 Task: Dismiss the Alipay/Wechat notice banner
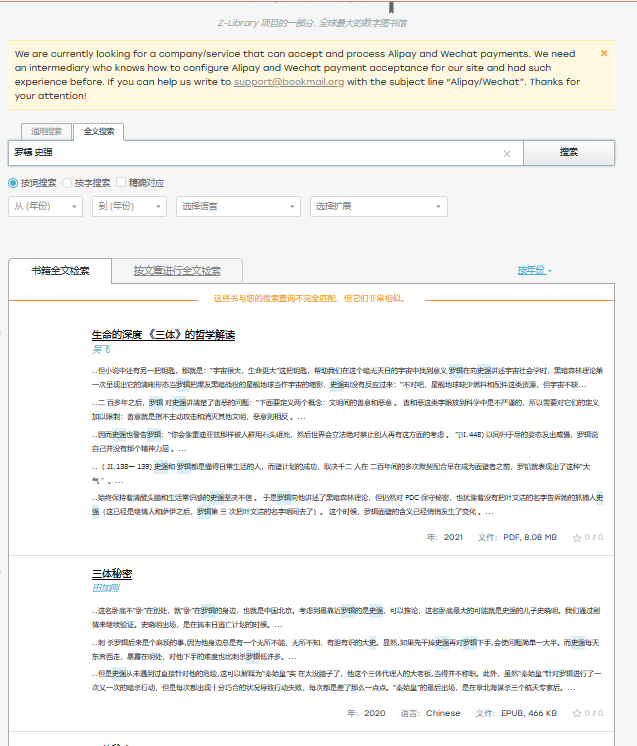tap(603, 53)
